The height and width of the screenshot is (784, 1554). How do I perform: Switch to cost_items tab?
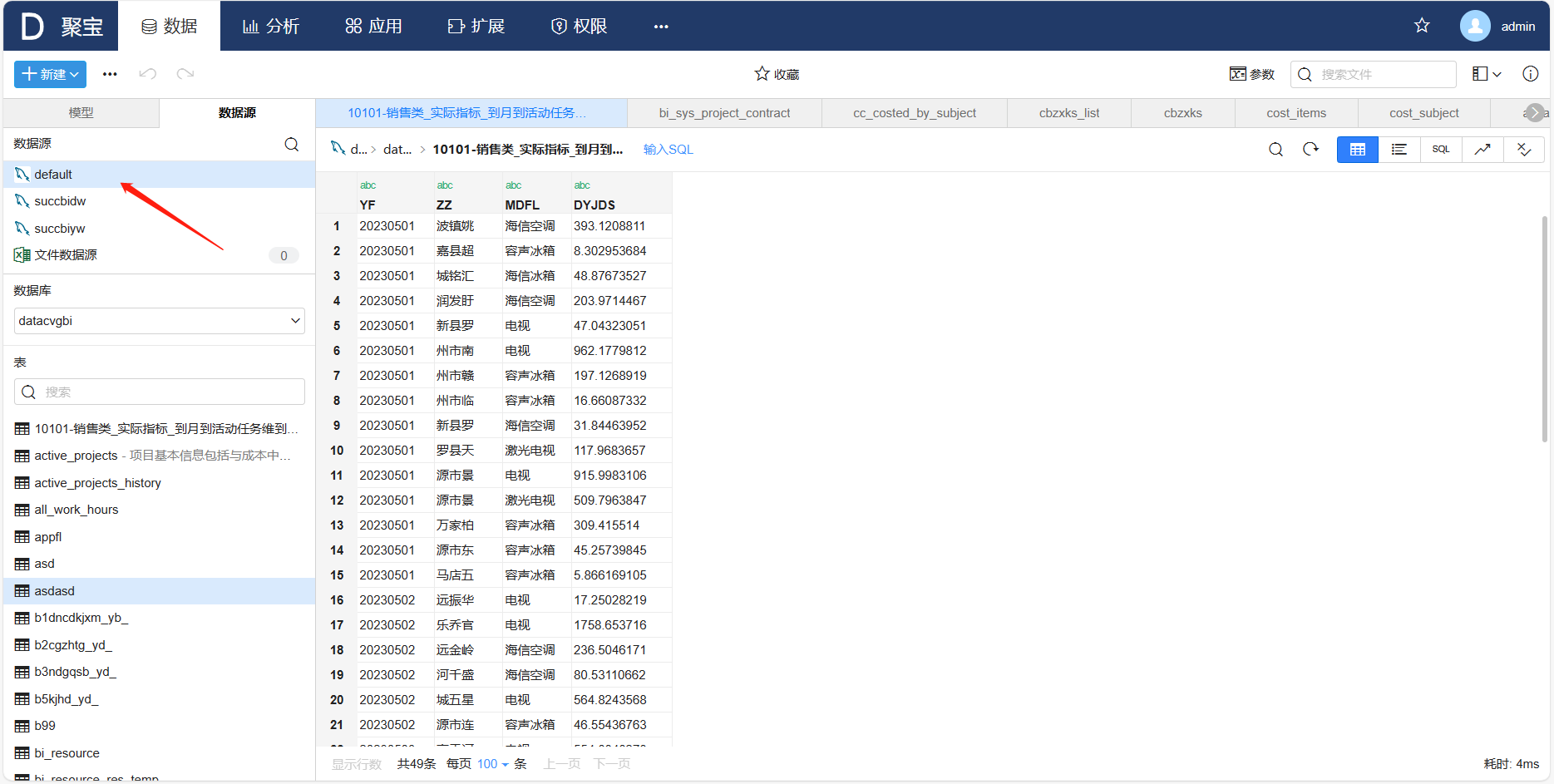tap(1296, 113)
